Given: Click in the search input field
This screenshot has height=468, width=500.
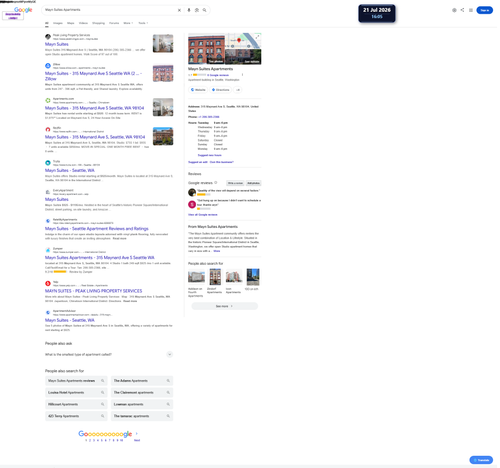Looking at the screenshot, I should click(110, 10).
